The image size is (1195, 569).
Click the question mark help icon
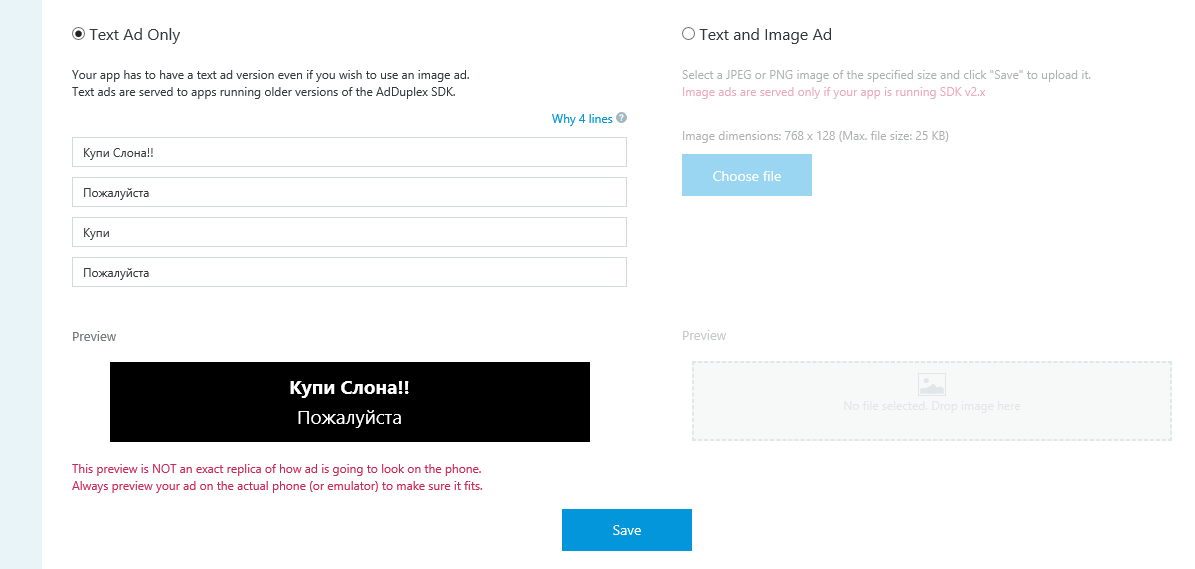coord(622,118)
